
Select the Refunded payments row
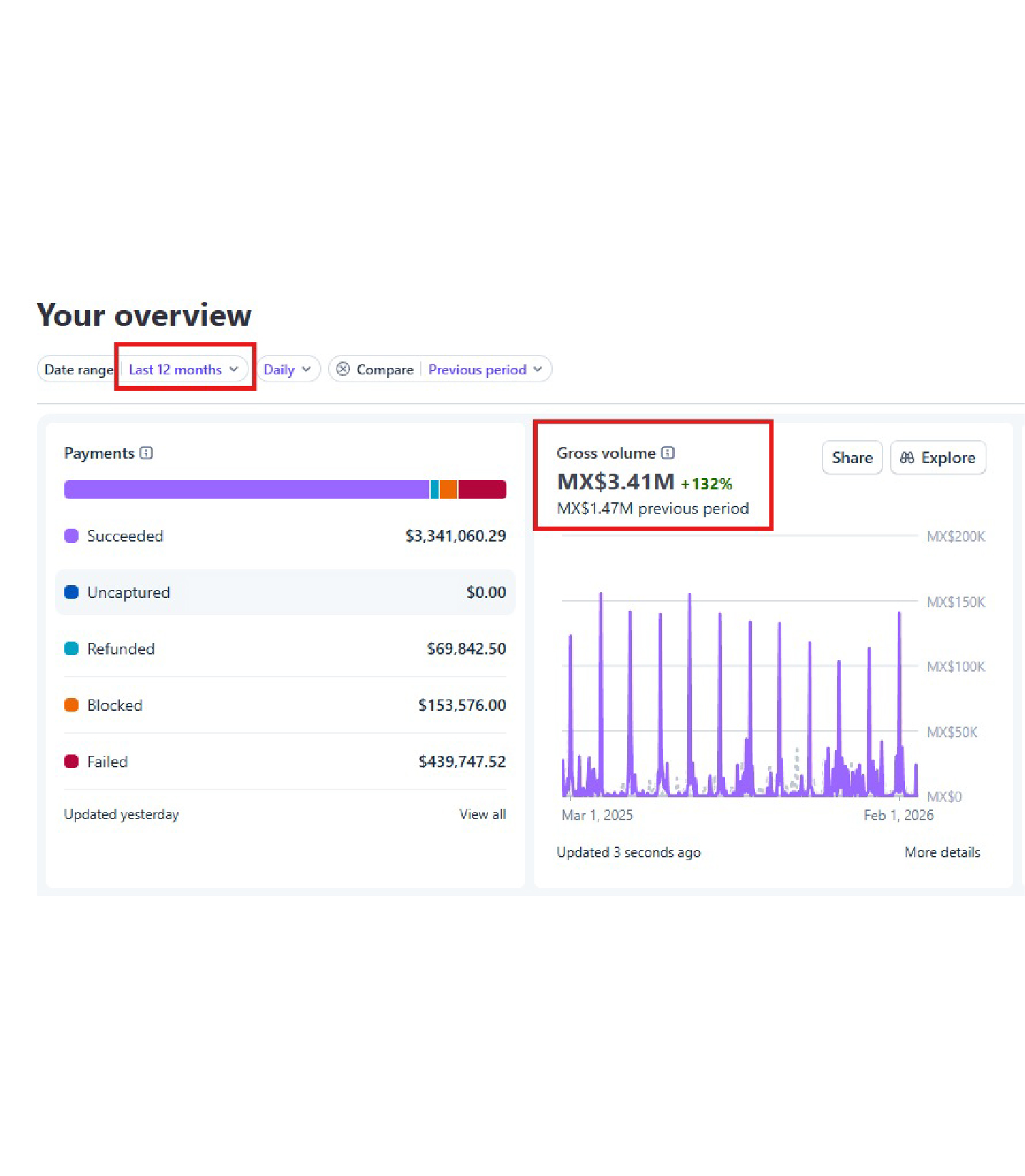coord(285,649)
